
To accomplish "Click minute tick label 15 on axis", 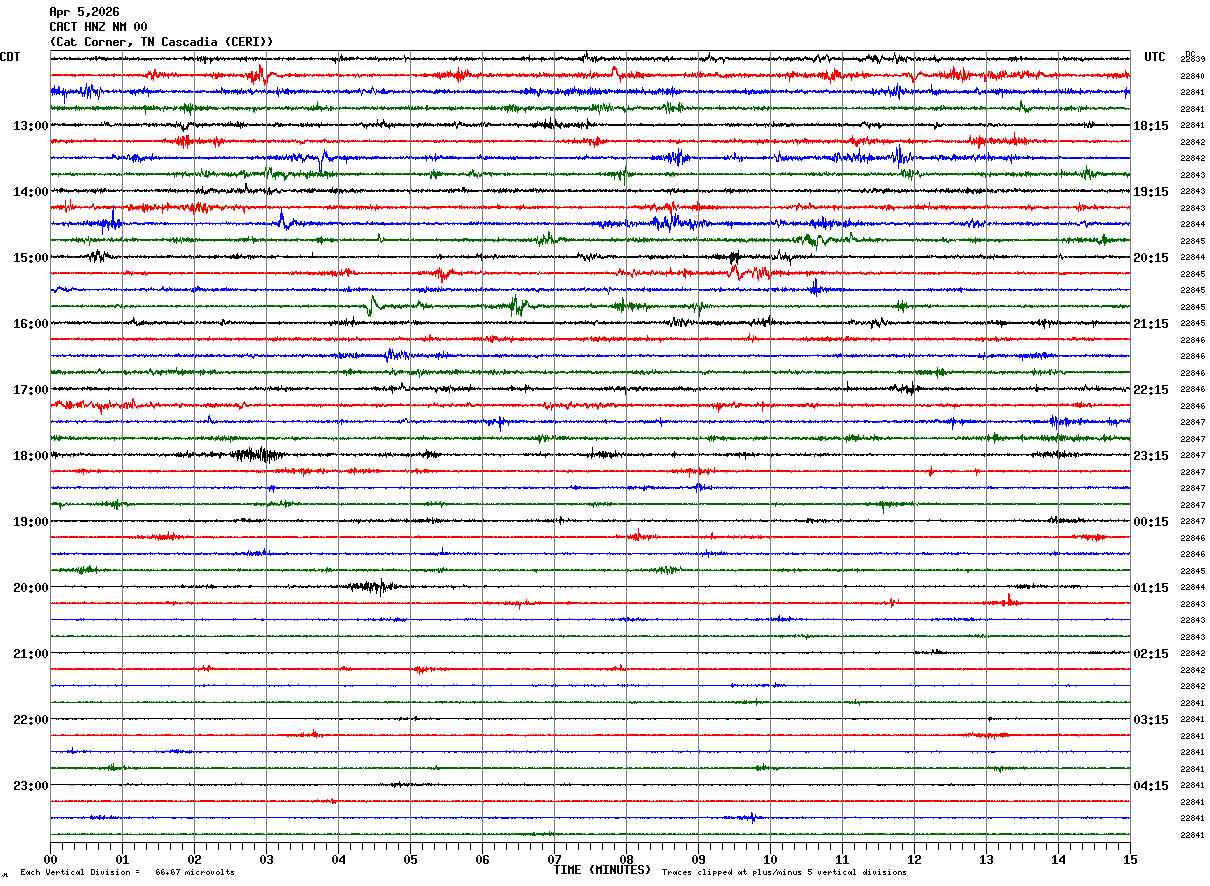I will 1130,859.
